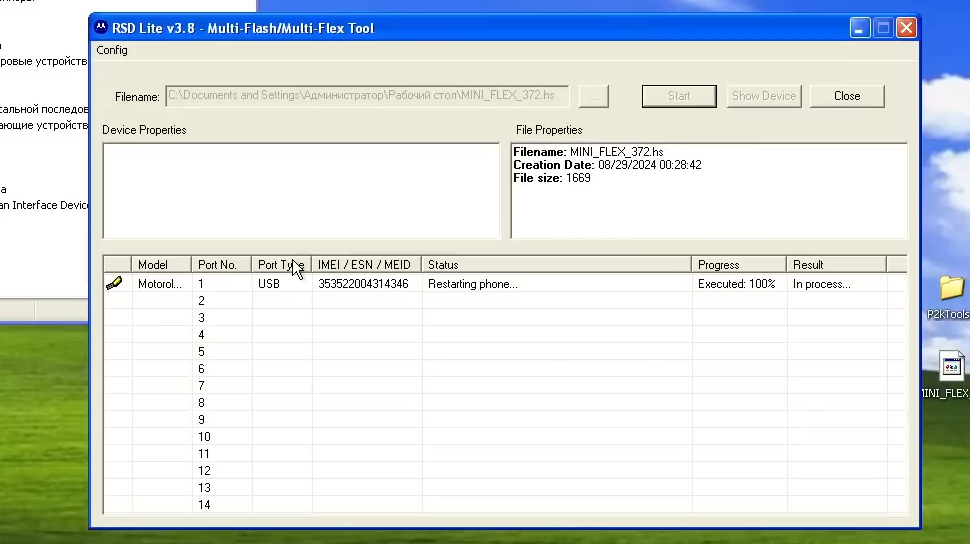Click the Port No. column header

220,265
